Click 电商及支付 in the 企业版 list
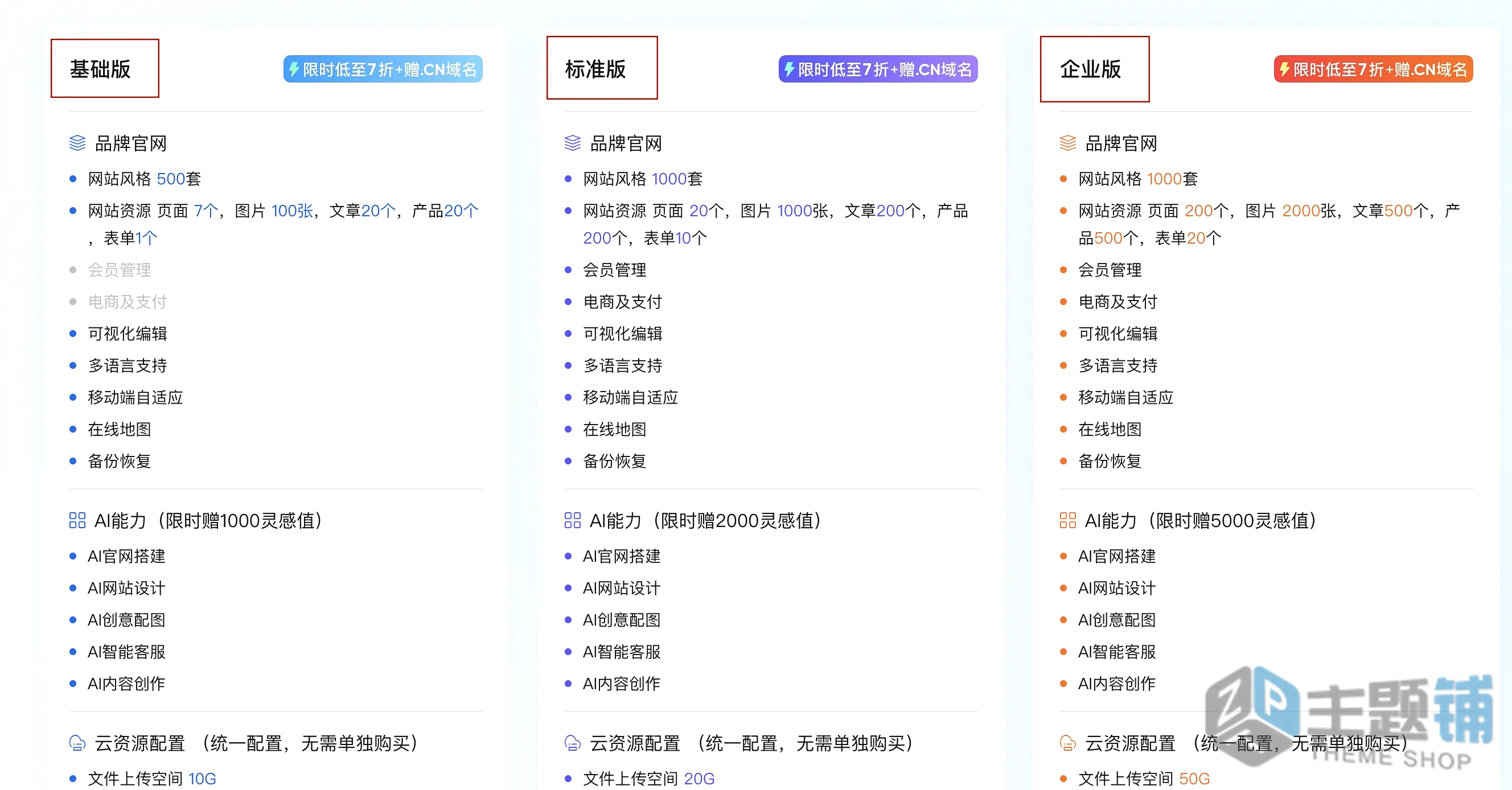 coord(1117,302)
